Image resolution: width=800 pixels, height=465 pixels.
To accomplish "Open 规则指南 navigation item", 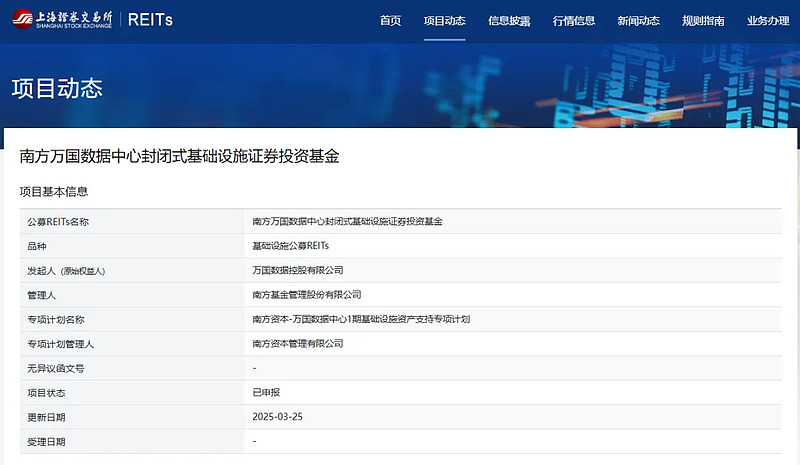I will pos(703,21).
